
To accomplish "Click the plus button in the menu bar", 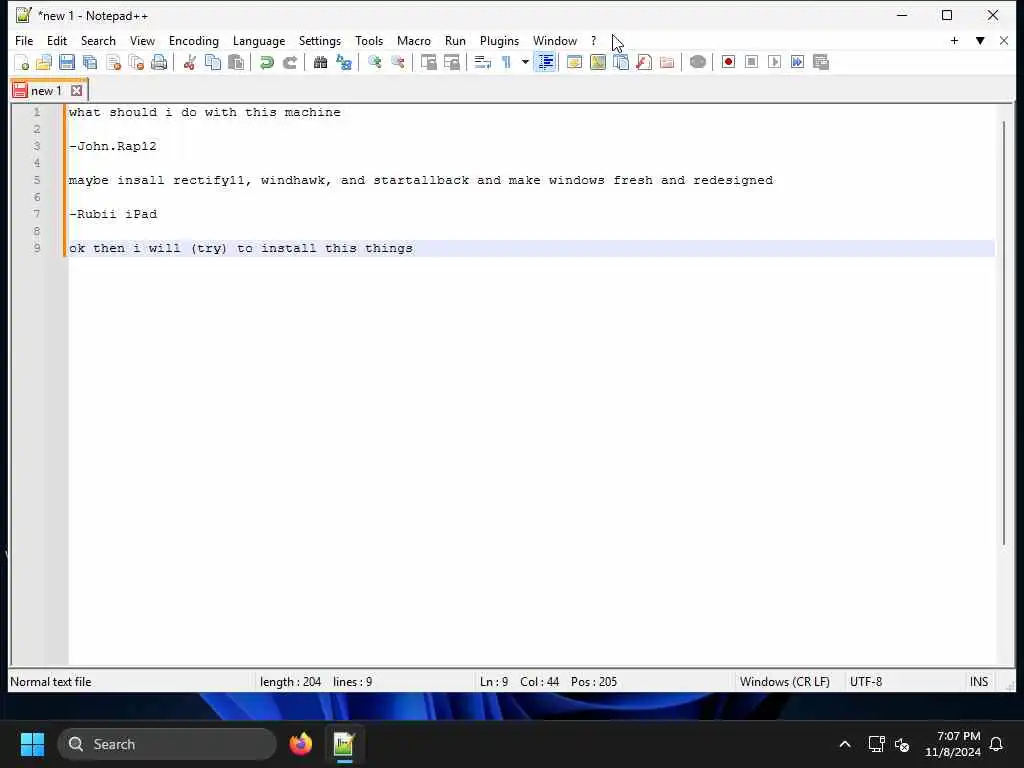I will coord(954,40).
